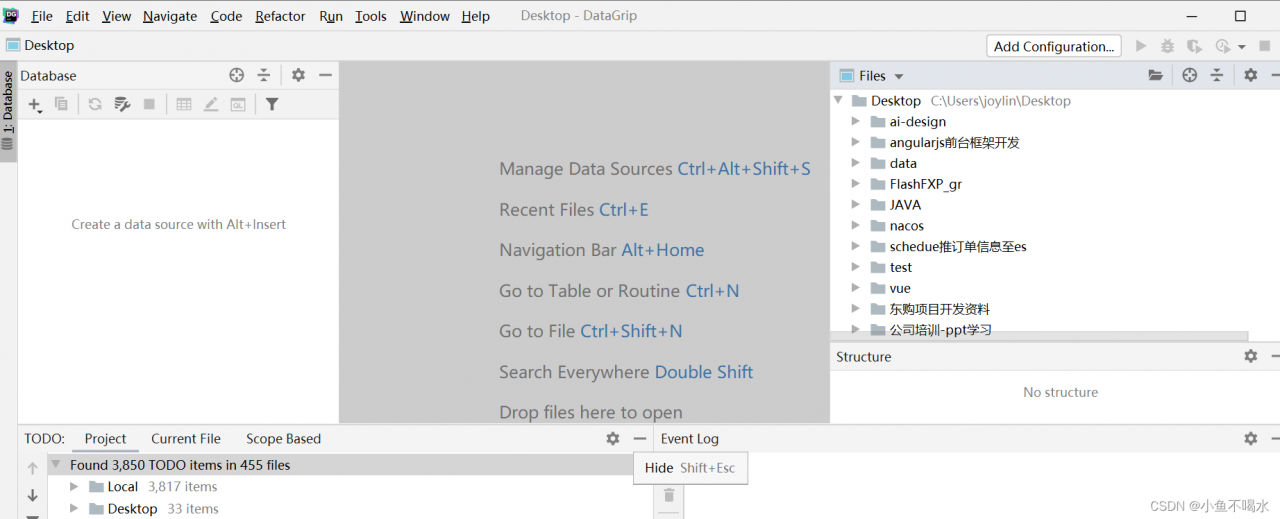Collapse all nodes in Files panel
The height and width of the screenshot is (519, 1280).
click(1217, 75)
